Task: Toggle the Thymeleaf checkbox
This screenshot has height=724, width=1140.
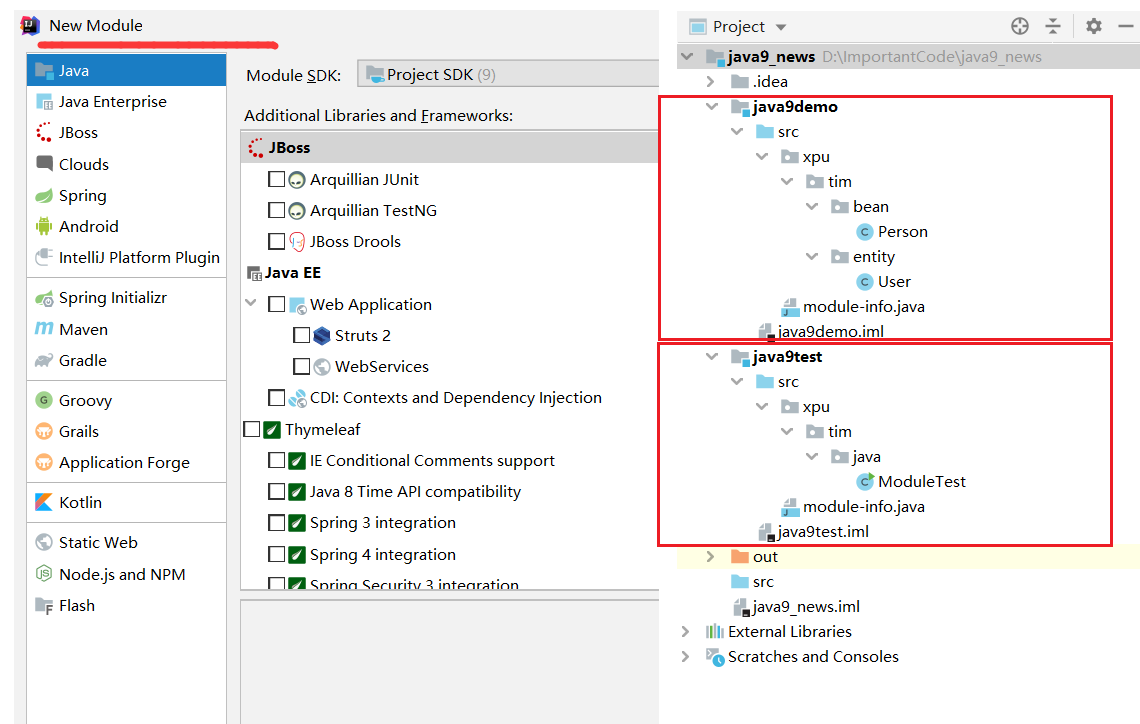Action: point(252,429)
